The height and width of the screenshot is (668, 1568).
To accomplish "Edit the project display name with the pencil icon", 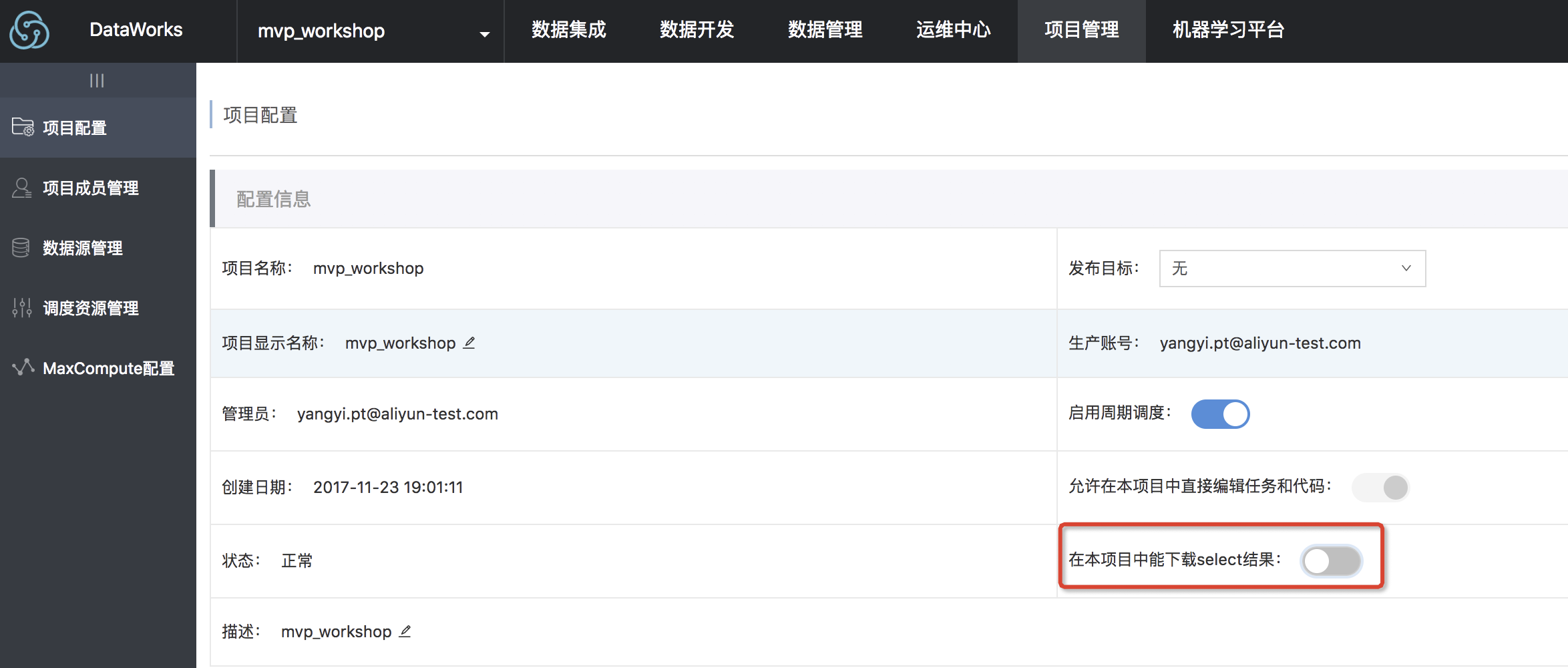I will pyautogui.click(x=469, y=343).
